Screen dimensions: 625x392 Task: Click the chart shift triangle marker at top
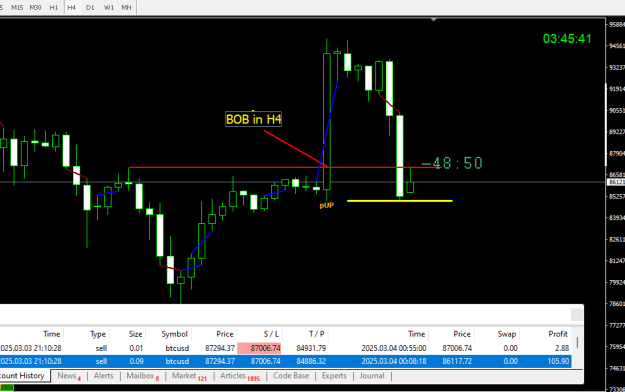pos(434,19)
